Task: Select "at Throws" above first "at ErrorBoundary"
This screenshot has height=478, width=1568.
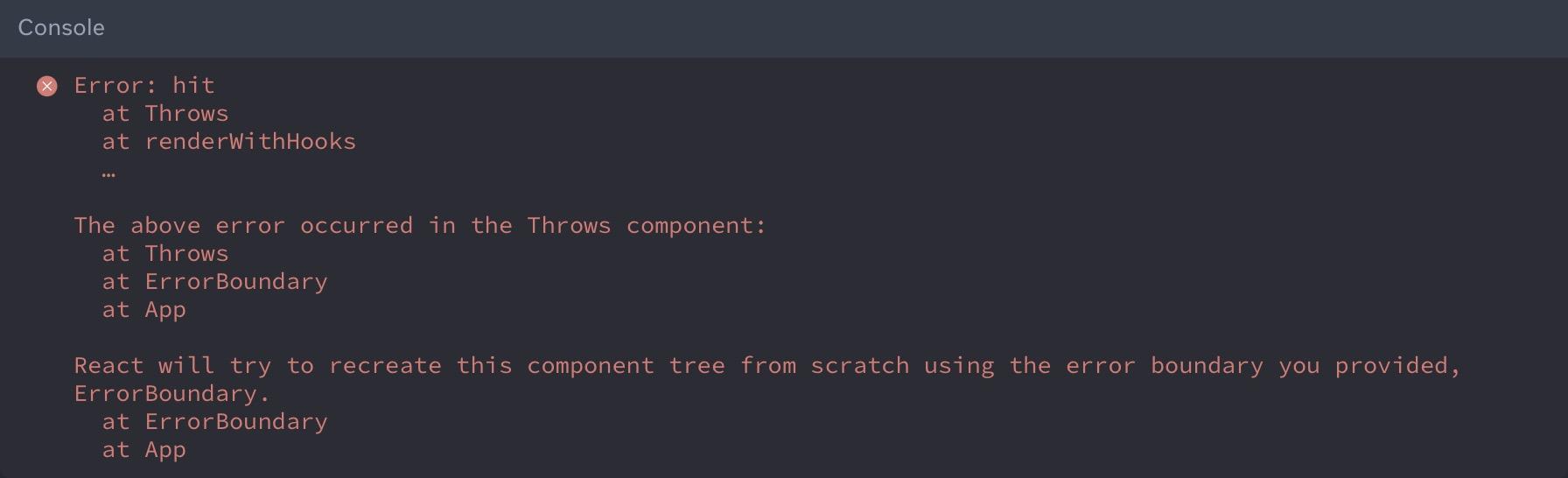Action: click(165, 254)
